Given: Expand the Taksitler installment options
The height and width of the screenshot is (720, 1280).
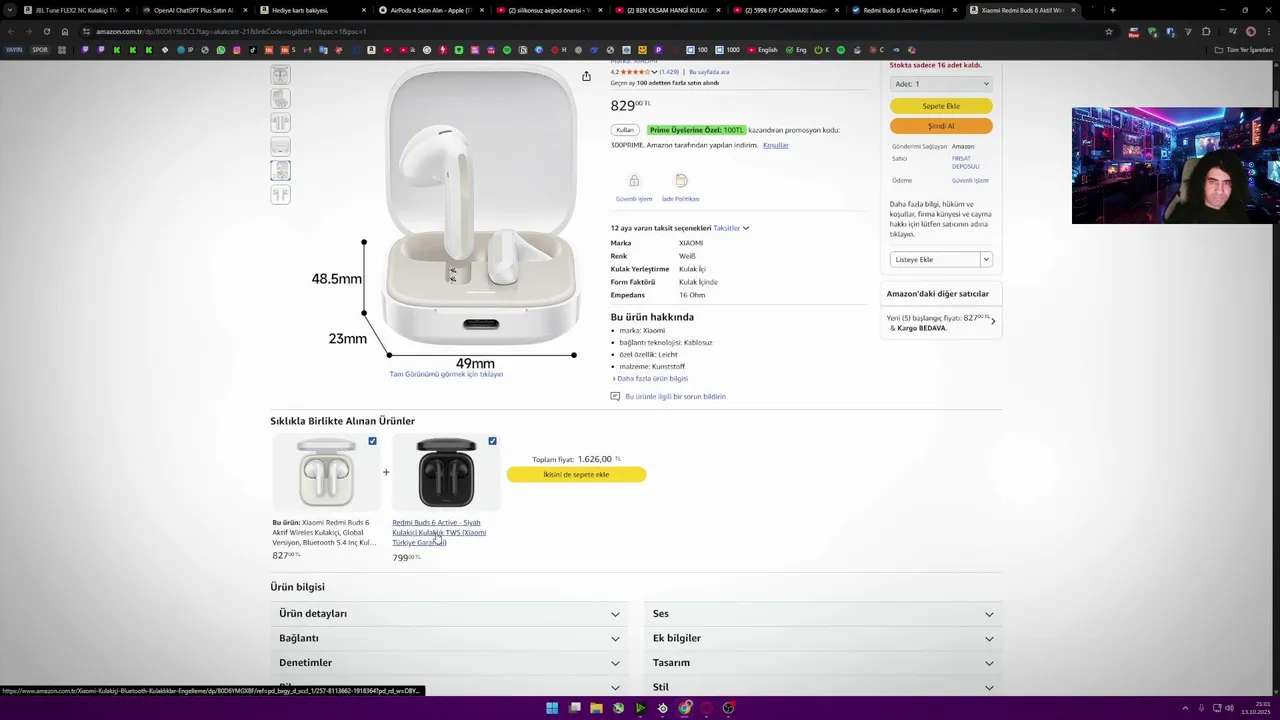Looking at the screenshot, I should [731, 228].
